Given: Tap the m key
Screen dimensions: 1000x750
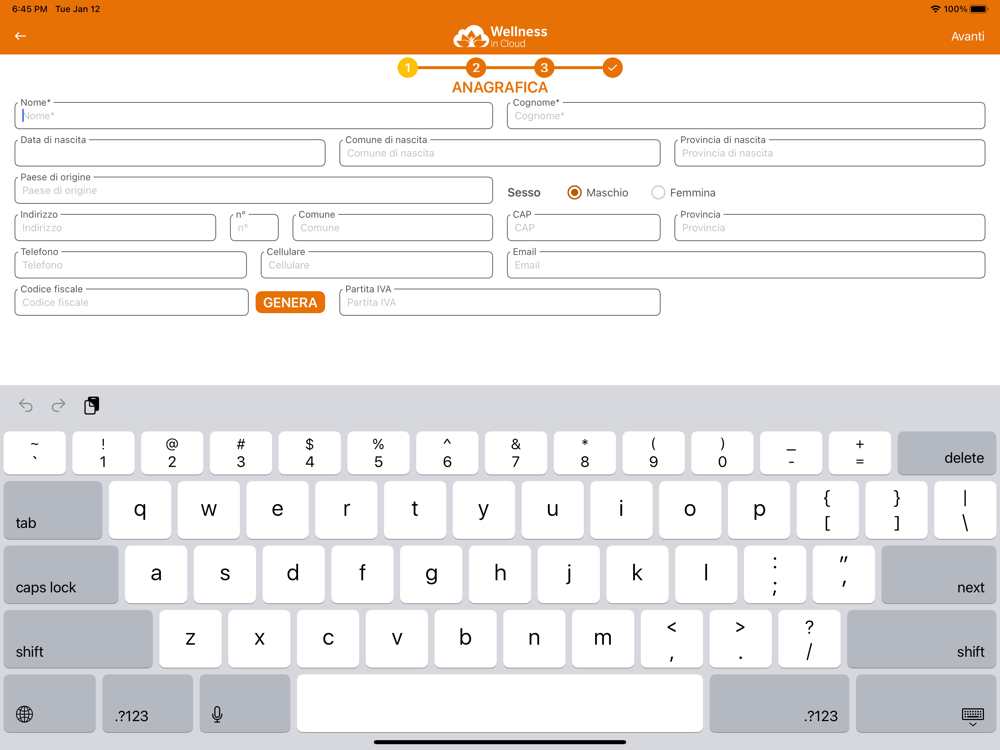Looking at the screenshot, I should click(x=603, y=639).
